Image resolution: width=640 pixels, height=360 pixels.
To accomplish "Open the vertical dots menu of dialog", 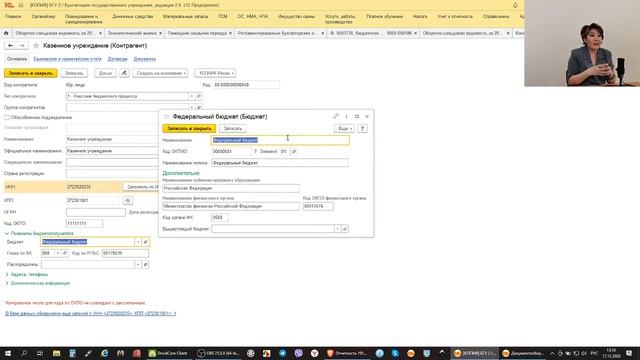I will [347, 116].
